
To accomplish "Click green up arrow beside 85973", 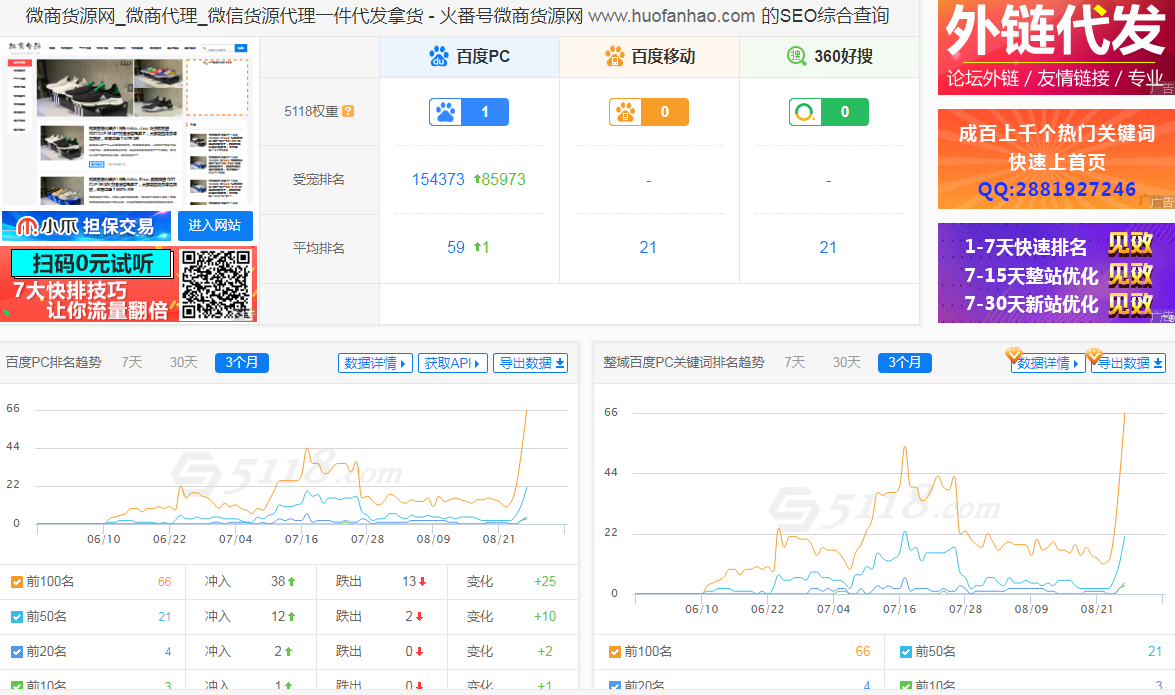I will (477, 179).
